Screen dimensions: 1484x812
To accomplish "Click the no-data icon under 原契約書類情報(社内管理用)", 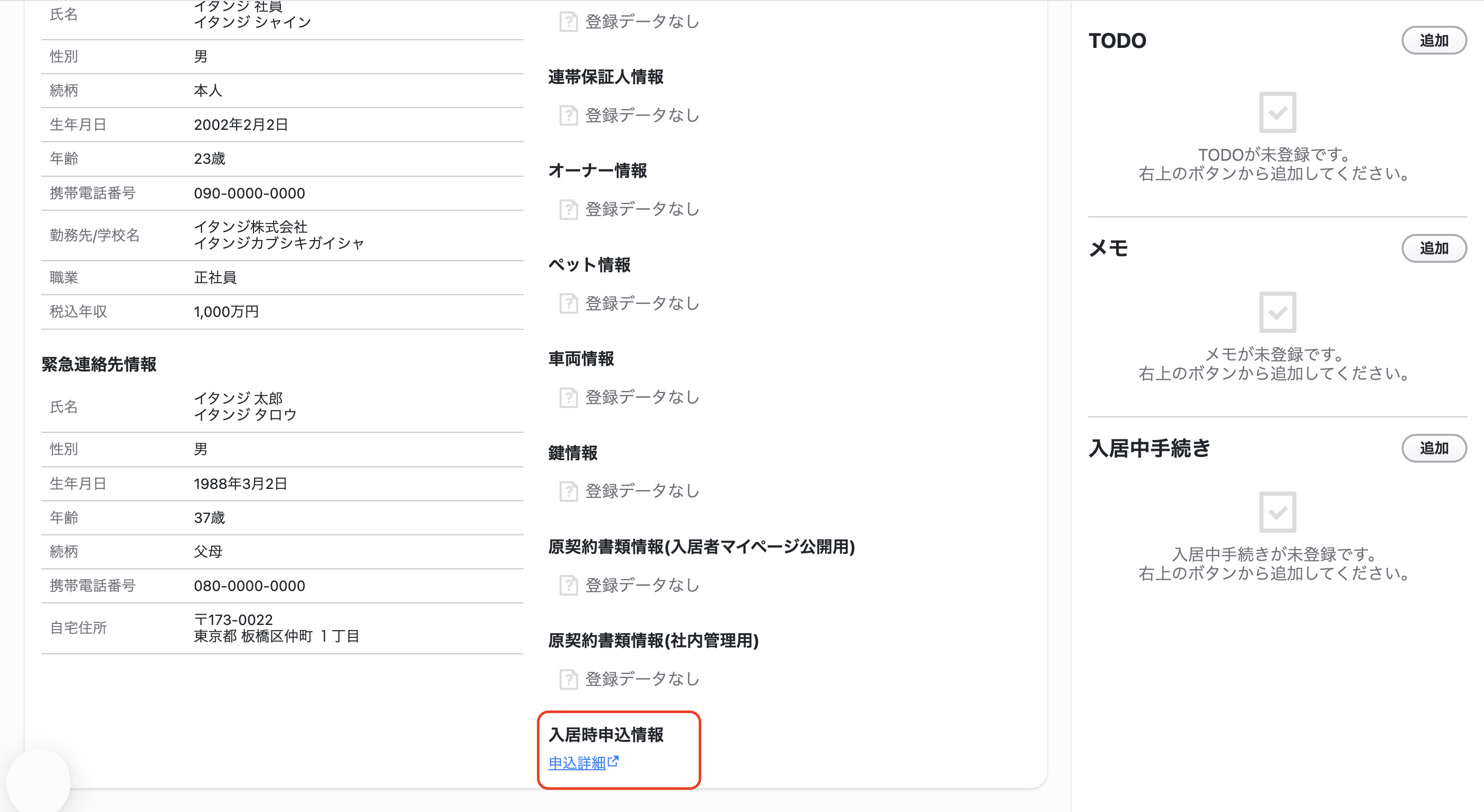I will click(x=568, y=680).
